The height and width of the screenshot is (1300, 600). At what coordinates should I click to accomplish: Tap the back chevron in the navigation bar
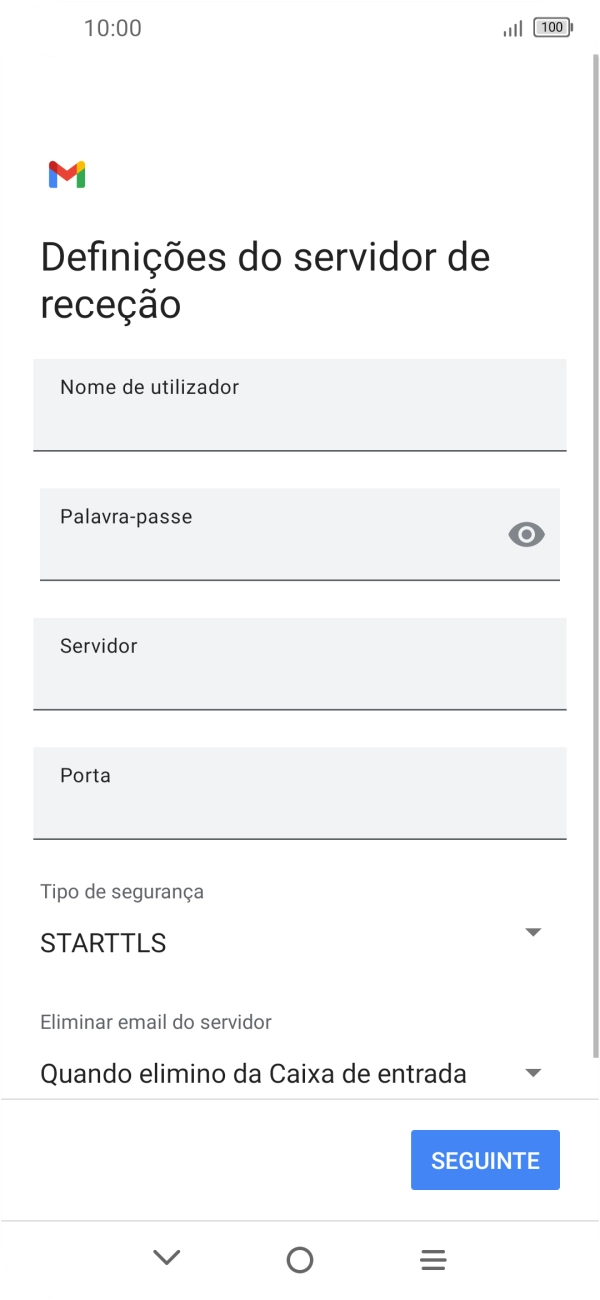pos(166,1259)
